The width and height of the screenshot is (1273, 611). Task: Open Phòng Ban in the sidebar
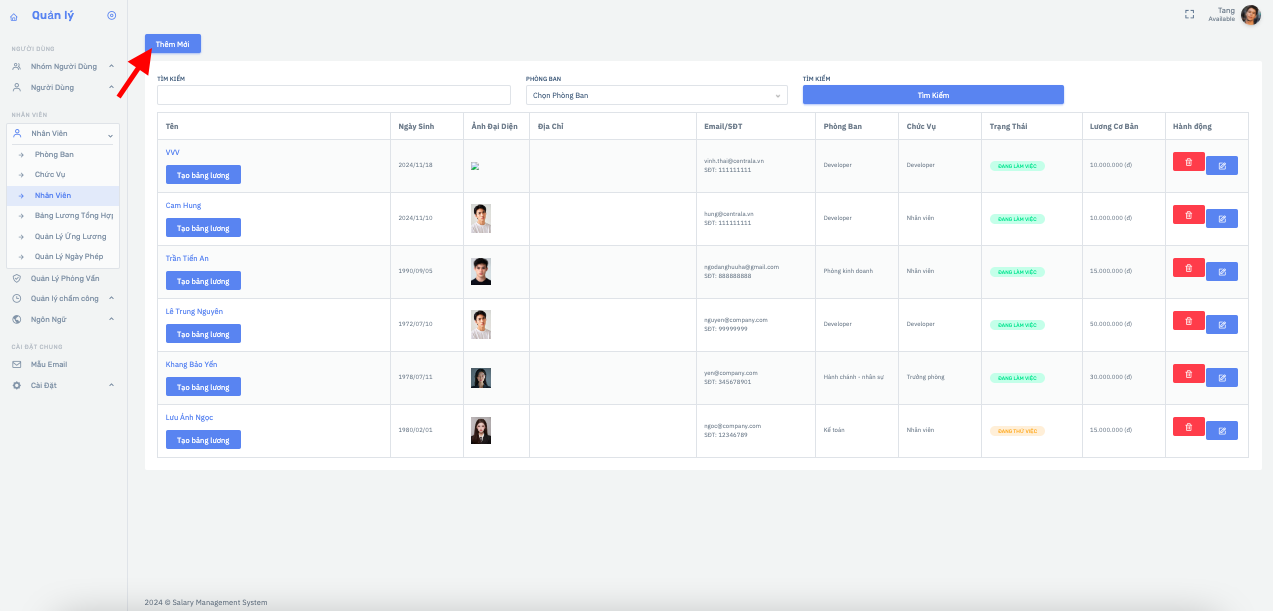coord(54,154)
